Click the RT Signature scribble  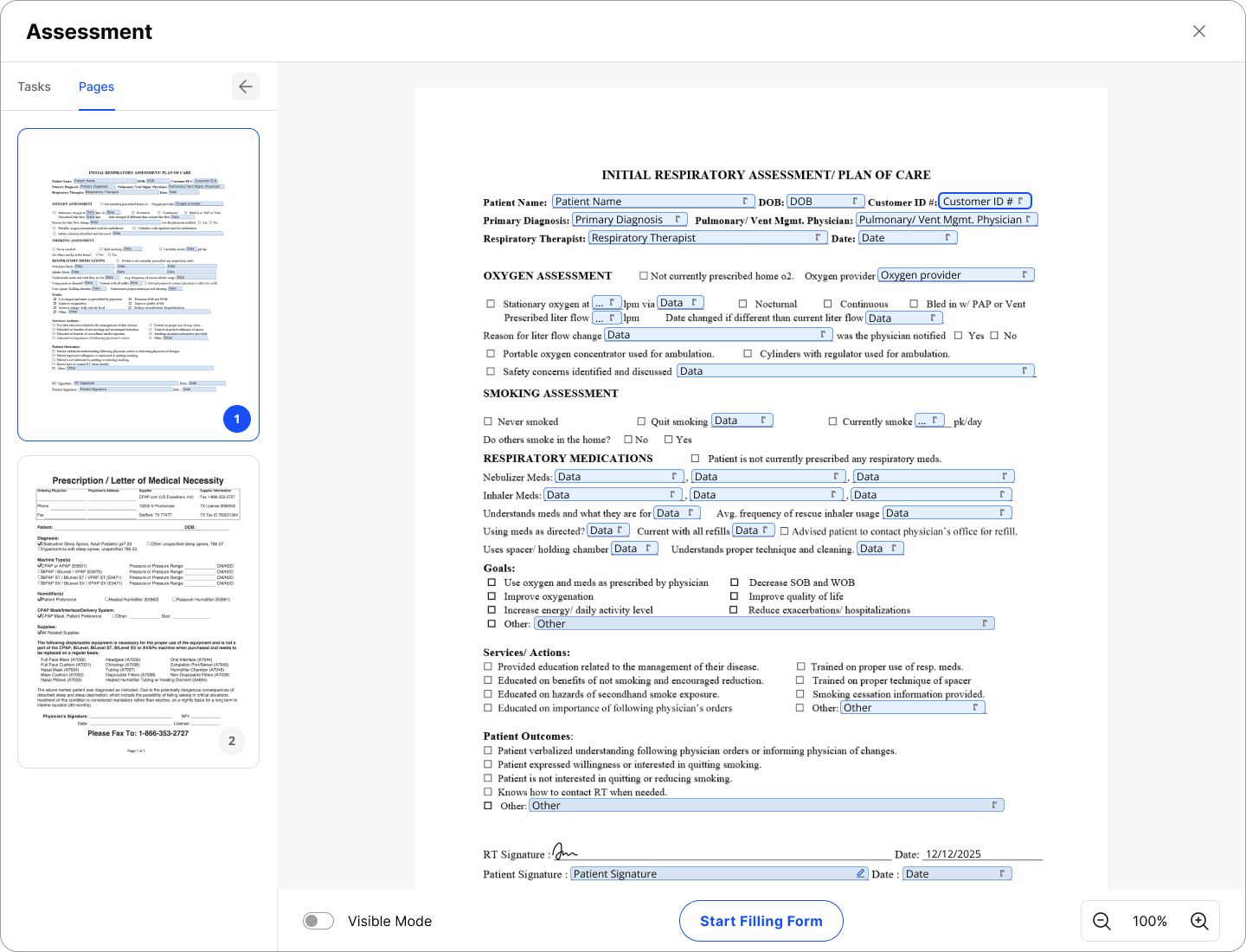(x=564, y=853)
